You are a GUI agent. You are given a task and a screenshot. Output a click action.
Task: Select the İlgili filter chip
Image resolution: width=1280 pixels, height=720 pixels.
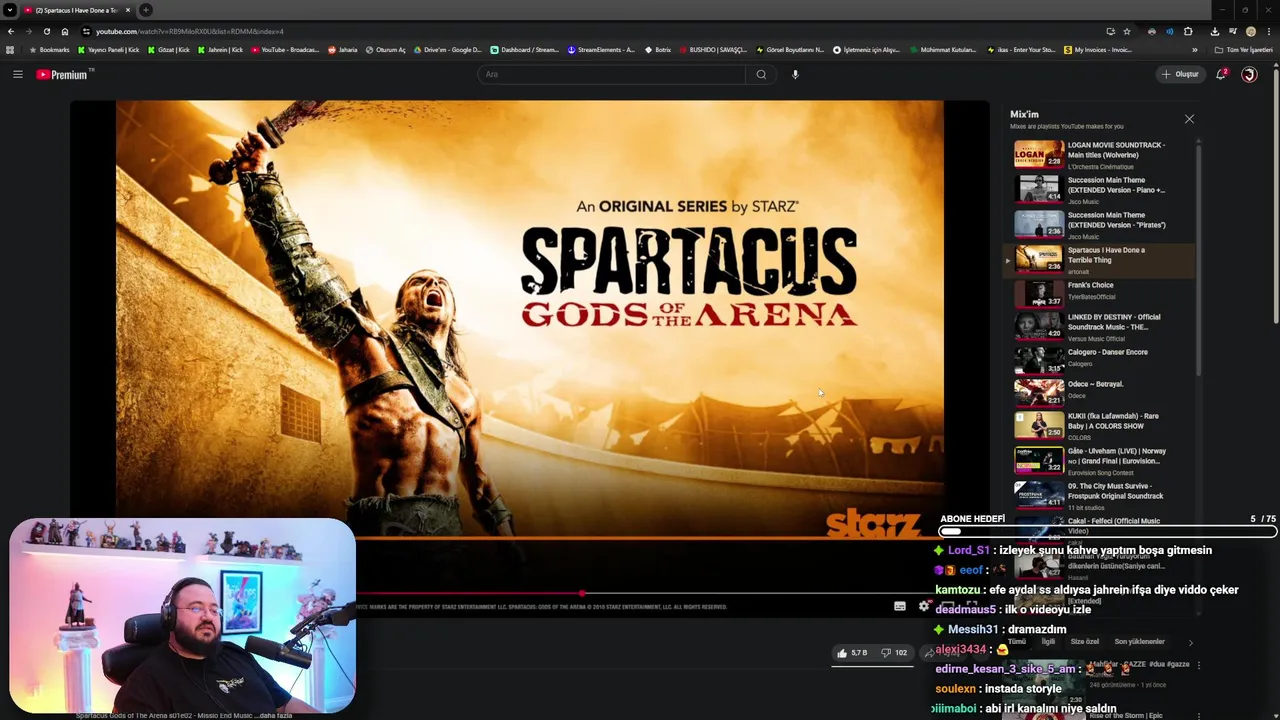click(x=1049, y=642)
